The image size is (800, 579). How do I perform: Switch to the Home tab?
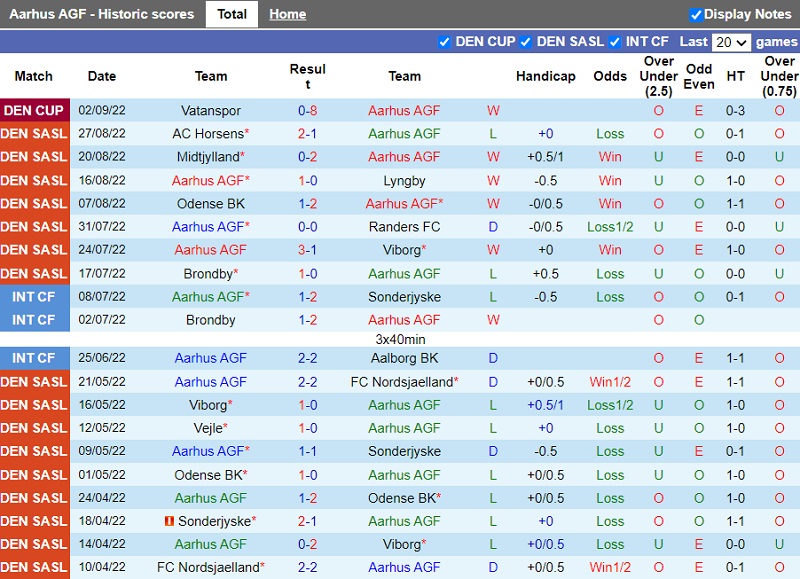pyautogui.click(x=288, y=14)
